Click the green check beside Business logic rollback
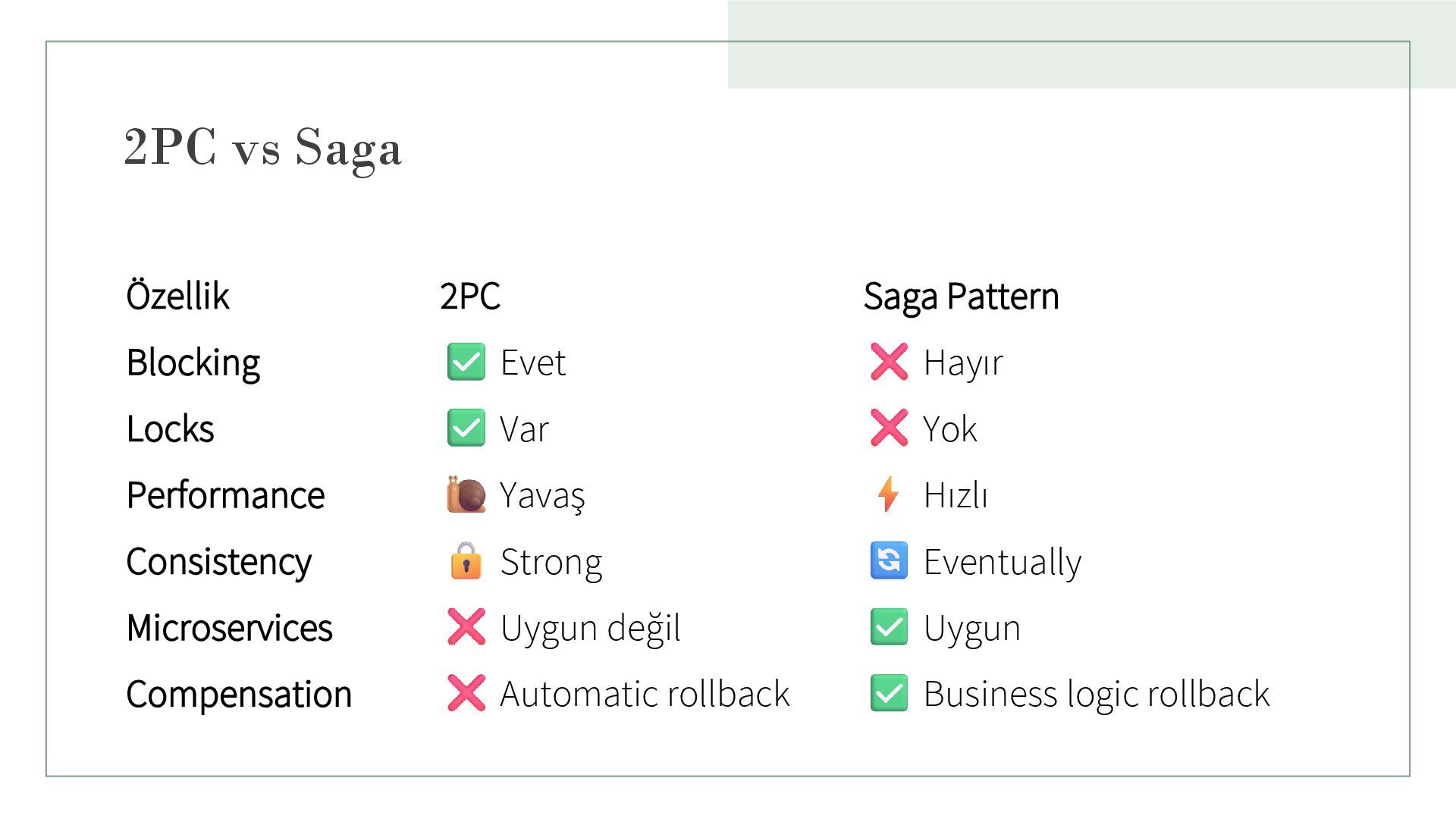1456x819 pixels. tap(889, 693)
